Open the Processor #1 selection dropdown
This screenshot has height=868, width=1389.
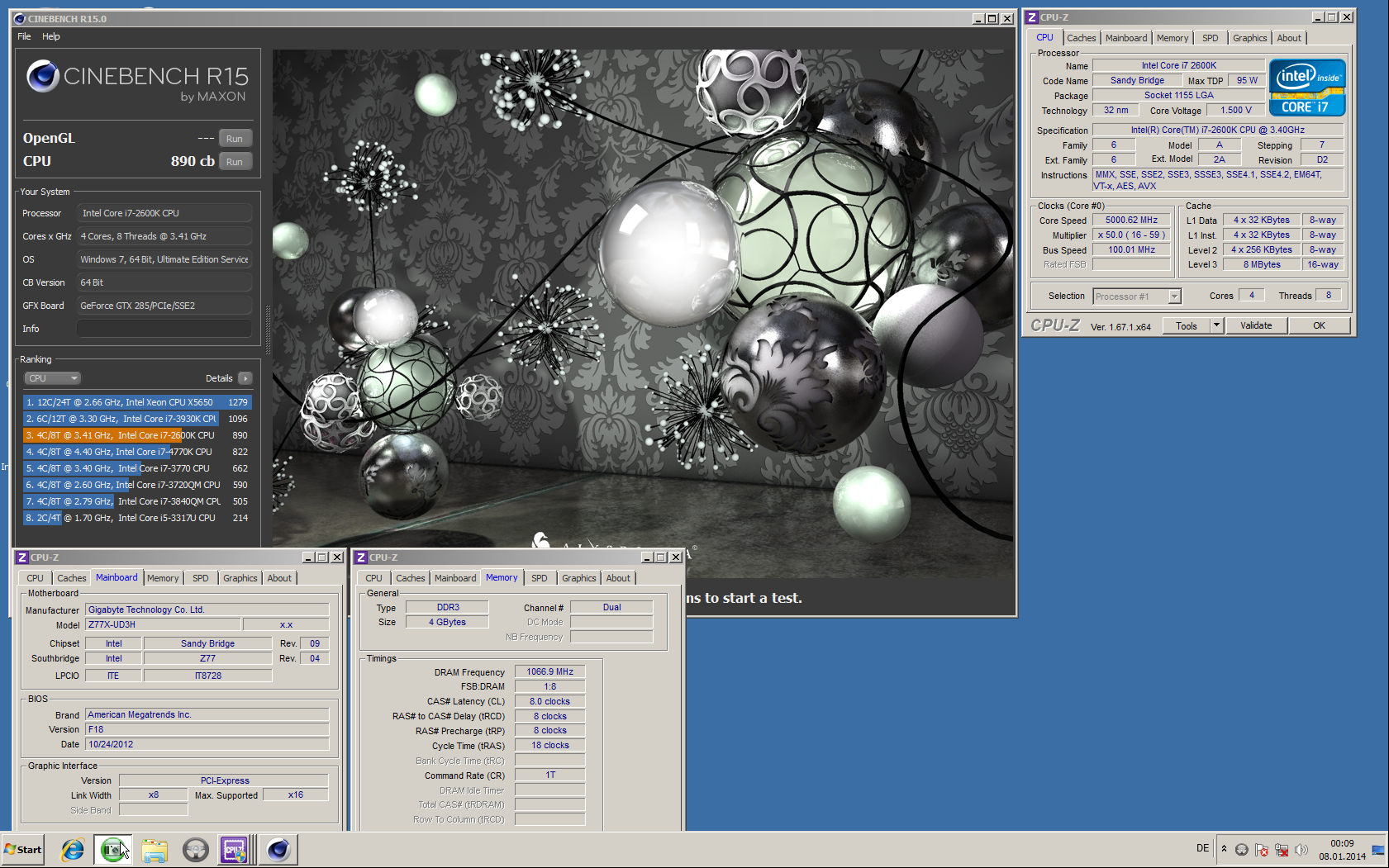click(x=1137, y=296)
